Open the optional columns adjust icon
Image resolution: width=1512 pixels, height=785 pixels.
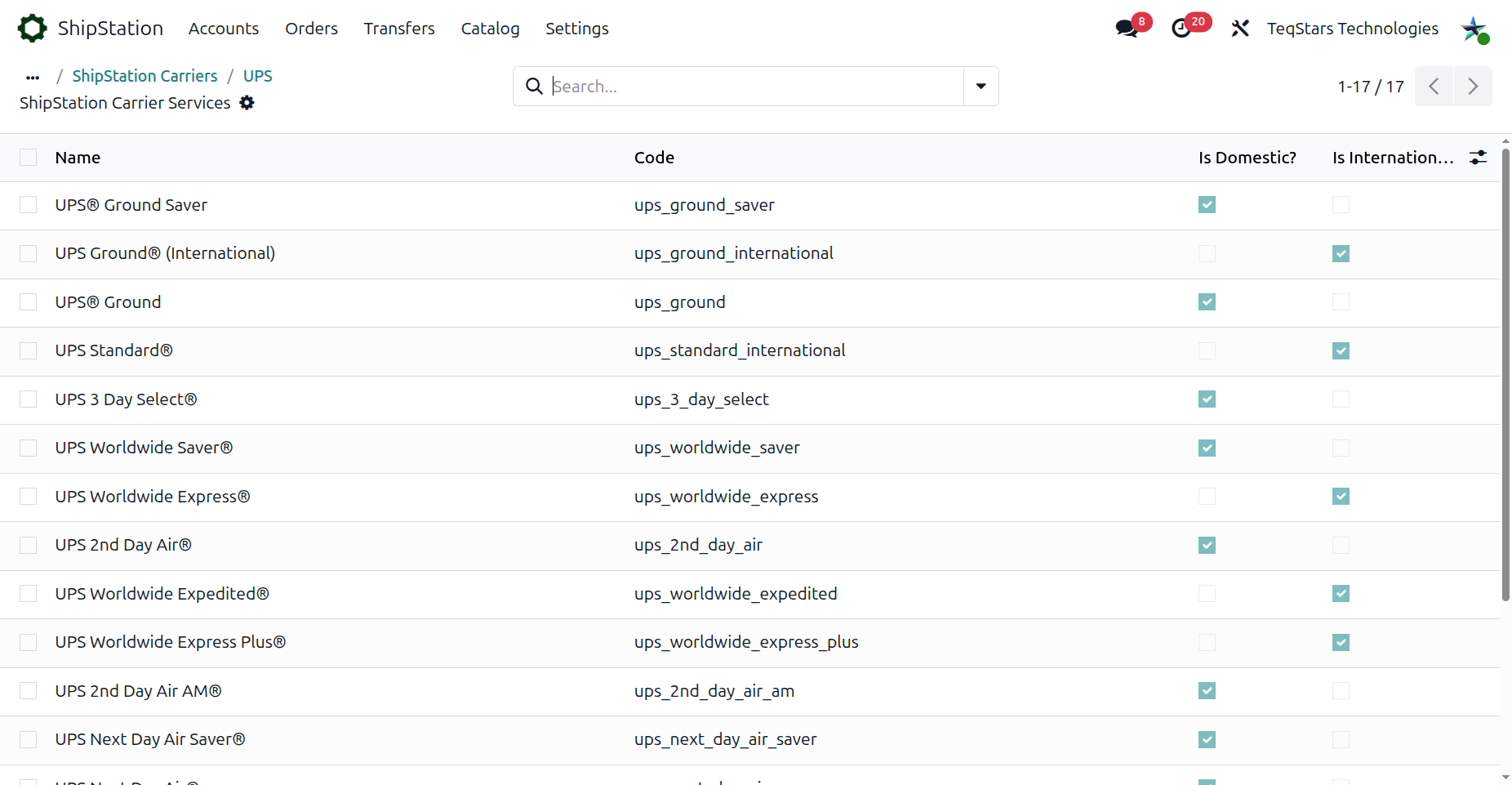click(x=1478, y=158)
